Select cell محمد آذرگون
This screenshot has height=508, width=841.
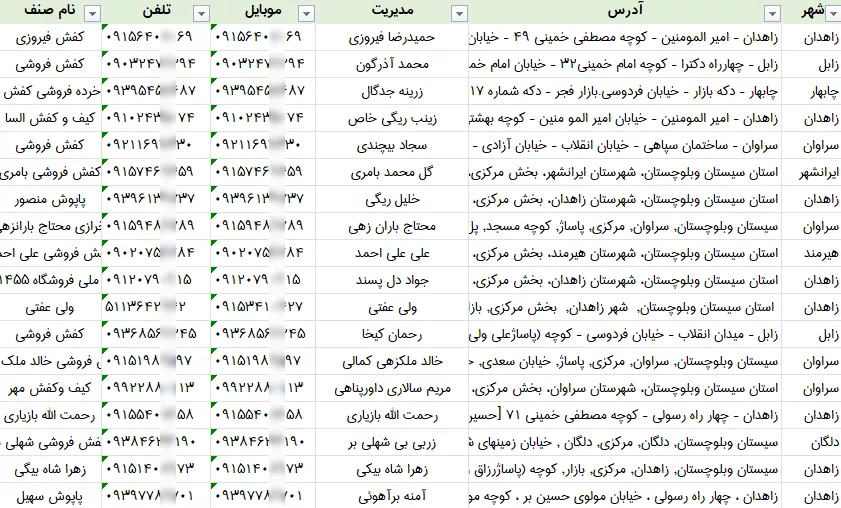point(392,64)
